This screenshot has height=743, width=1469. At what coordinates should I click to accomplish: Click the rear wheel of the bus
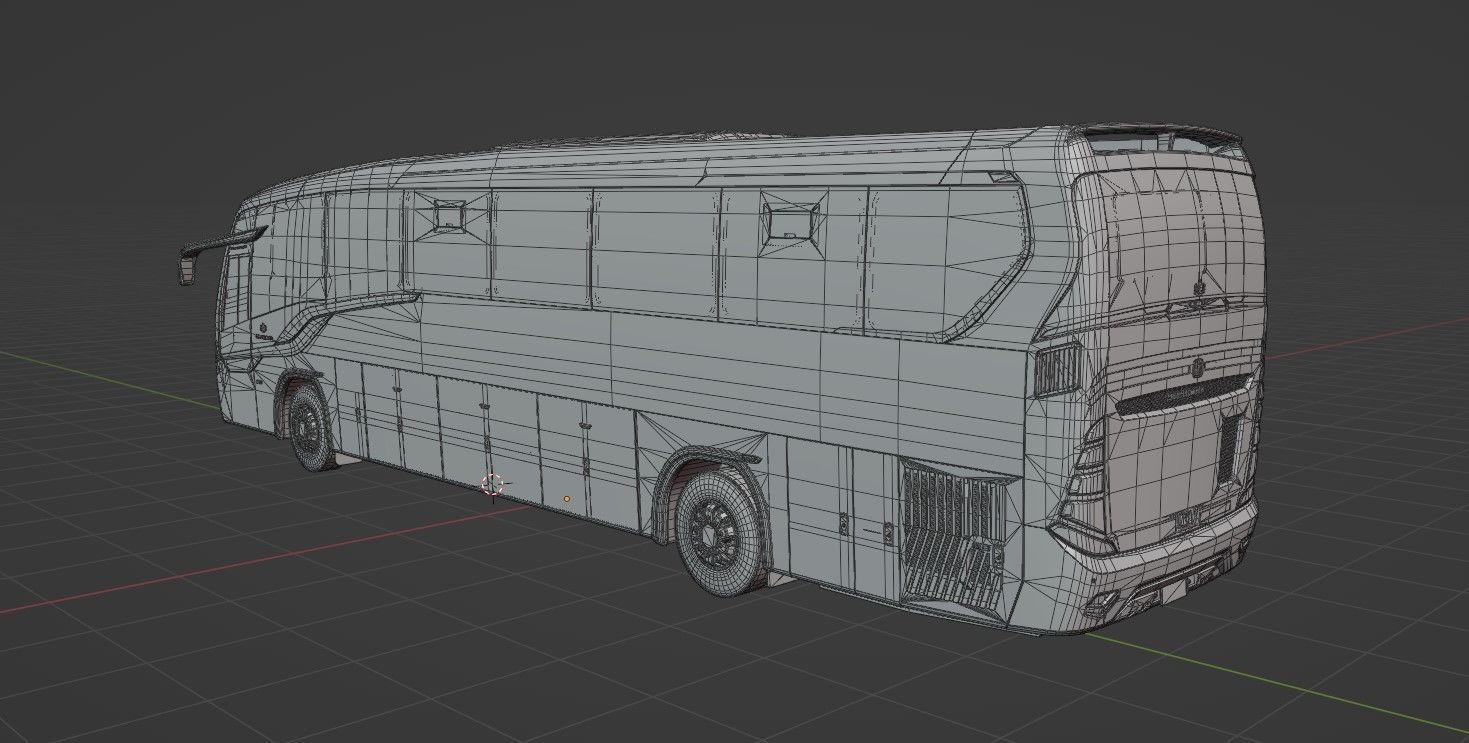[720, 533]
